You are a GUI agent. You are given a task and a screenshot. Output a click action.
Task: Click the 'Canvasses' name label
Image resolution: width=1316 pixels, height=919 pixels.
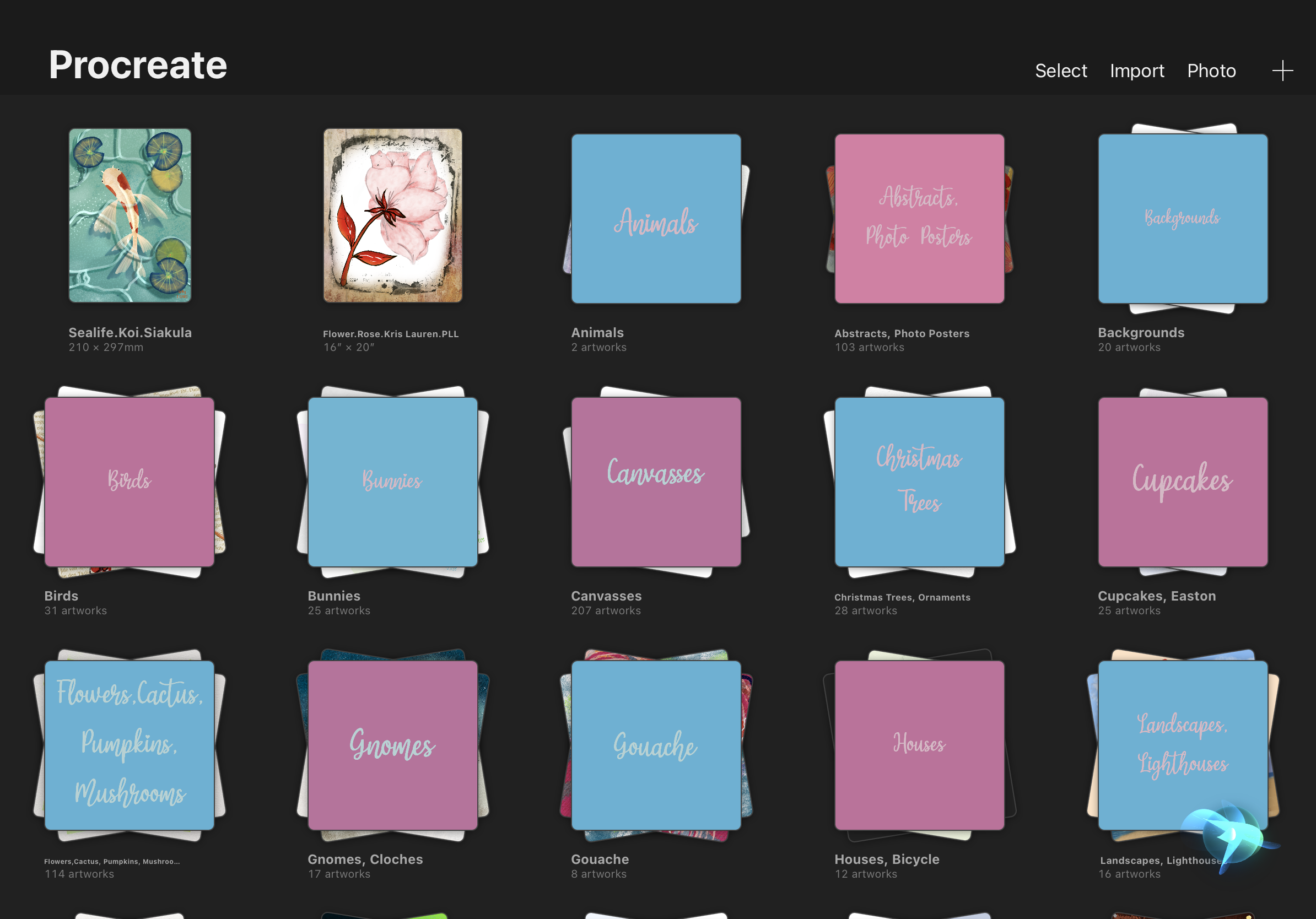tap(606, 596)
